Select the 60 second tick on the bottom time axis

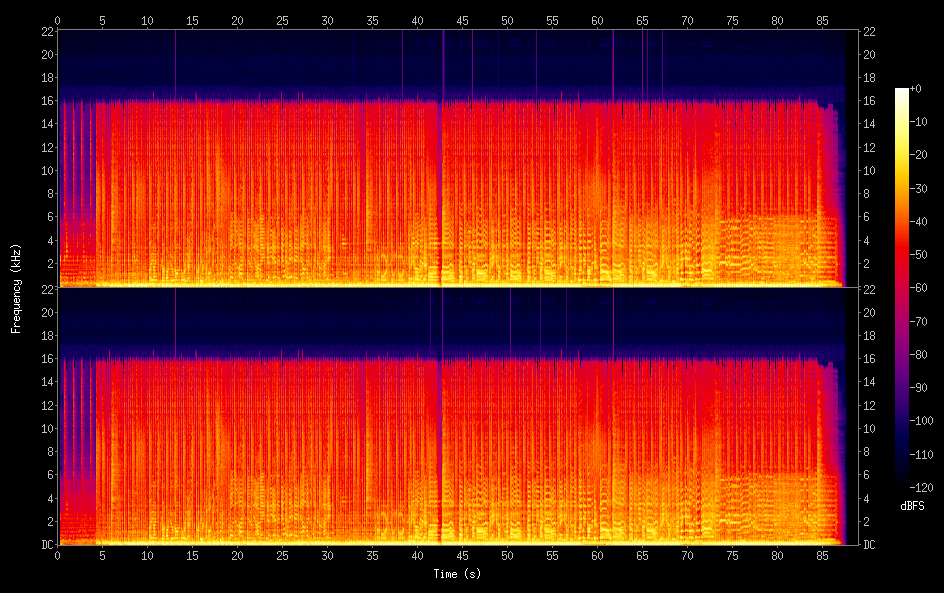pyautogui.click(x=597, y=556)
